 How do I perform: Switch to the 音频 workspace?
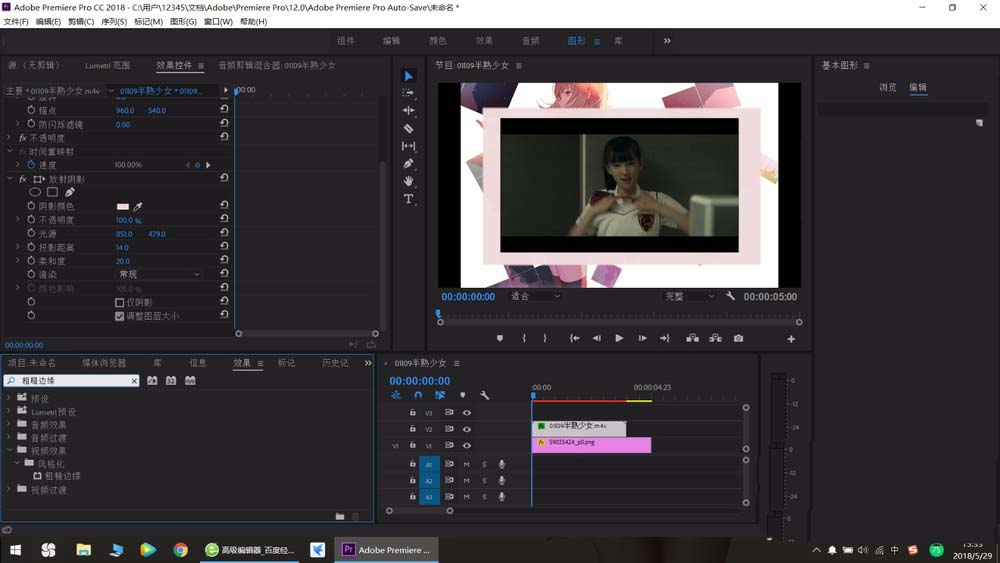[x=531, y=41]
